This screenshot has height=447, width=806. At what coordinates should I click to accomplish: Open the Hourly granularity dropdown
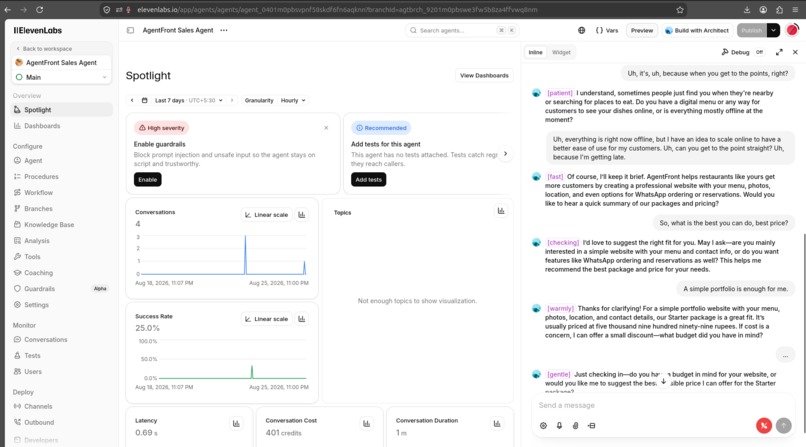(x=293, y=100)
